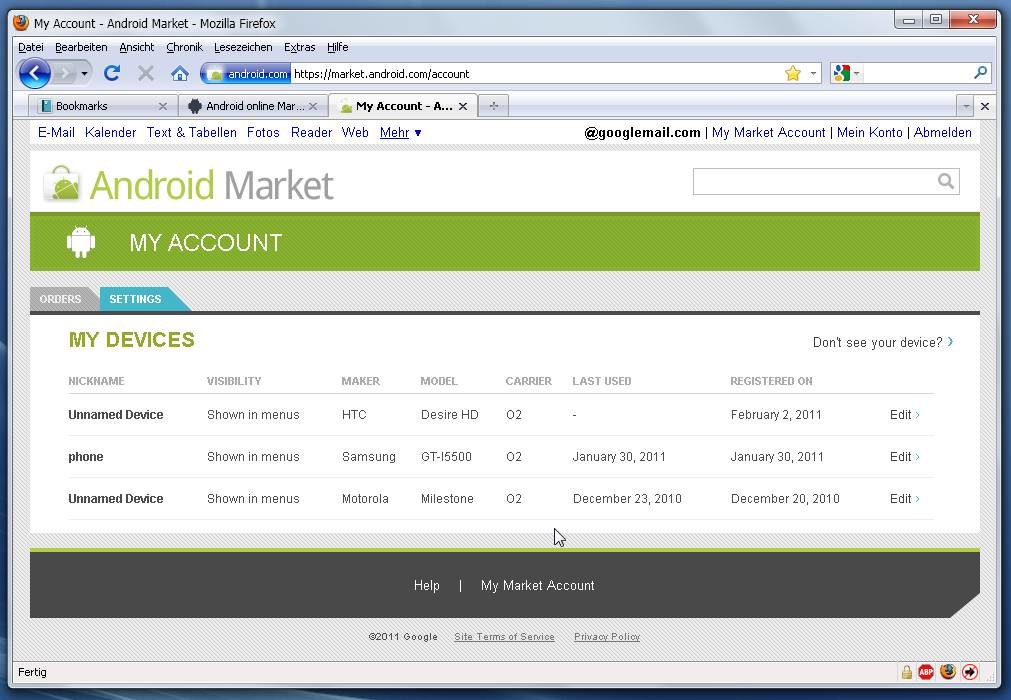Edit the Samsung GT-I5500 device
The image size is (1011, 700).
[x=905, y=456]
